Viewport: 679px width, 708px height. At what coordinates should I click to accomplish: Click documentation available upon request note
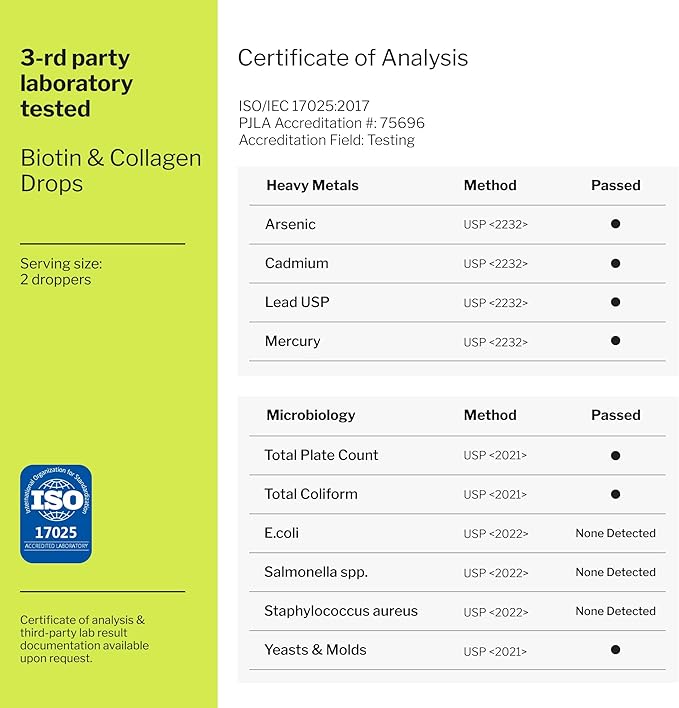pyautogui.click(x=84, y=639)
